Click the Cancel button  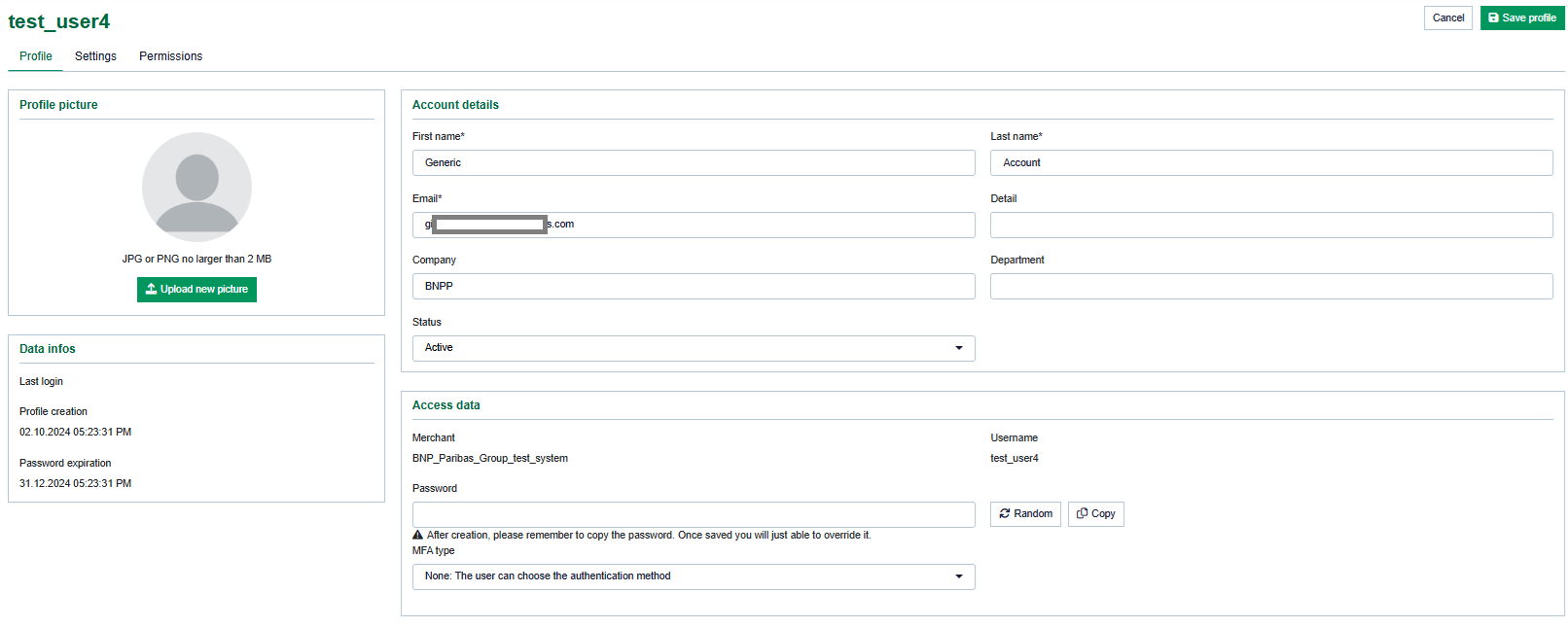click(x=1447, y=17)
